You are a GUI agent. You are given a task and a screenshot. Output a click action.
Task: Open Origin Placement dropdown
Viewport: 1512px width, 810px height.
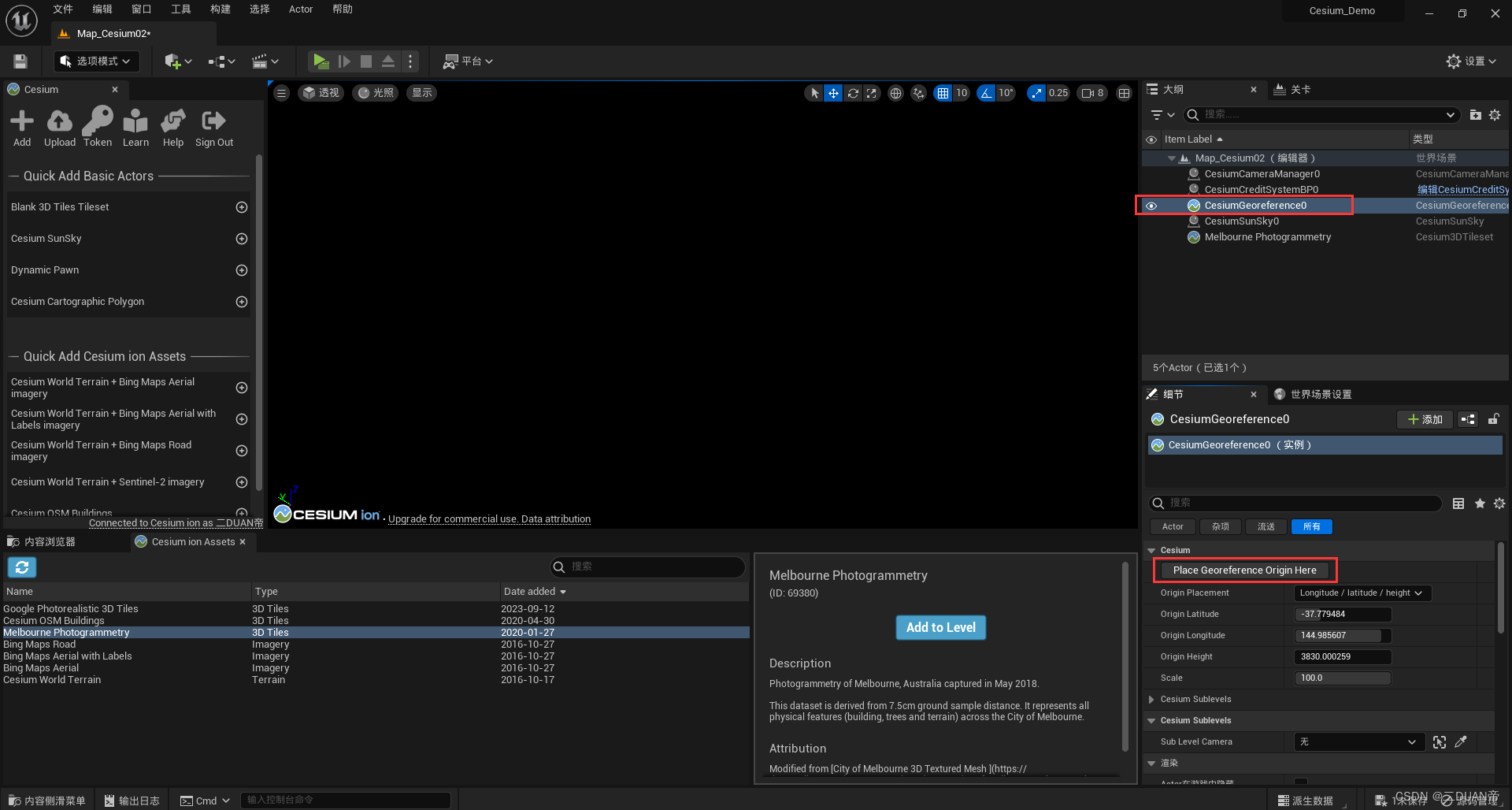(1362, 593)
